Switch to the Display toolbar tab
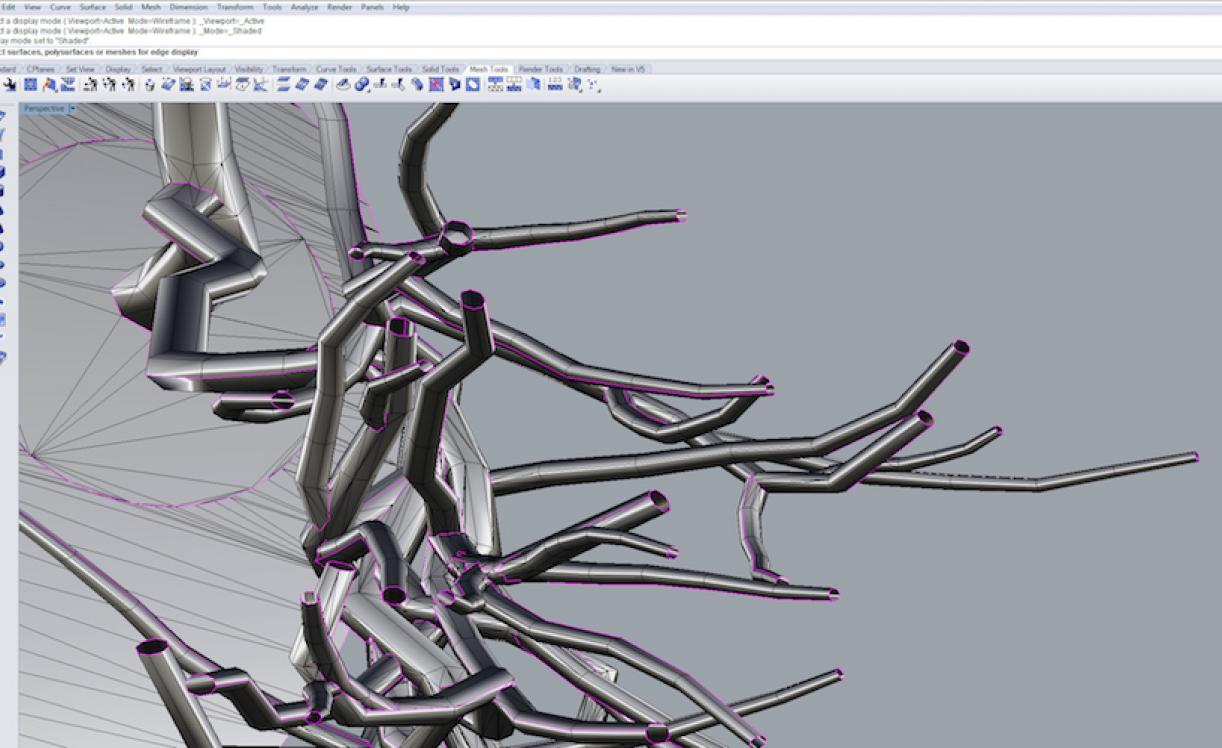Viewport: 1222px width, 748px height. coord(119,69)
